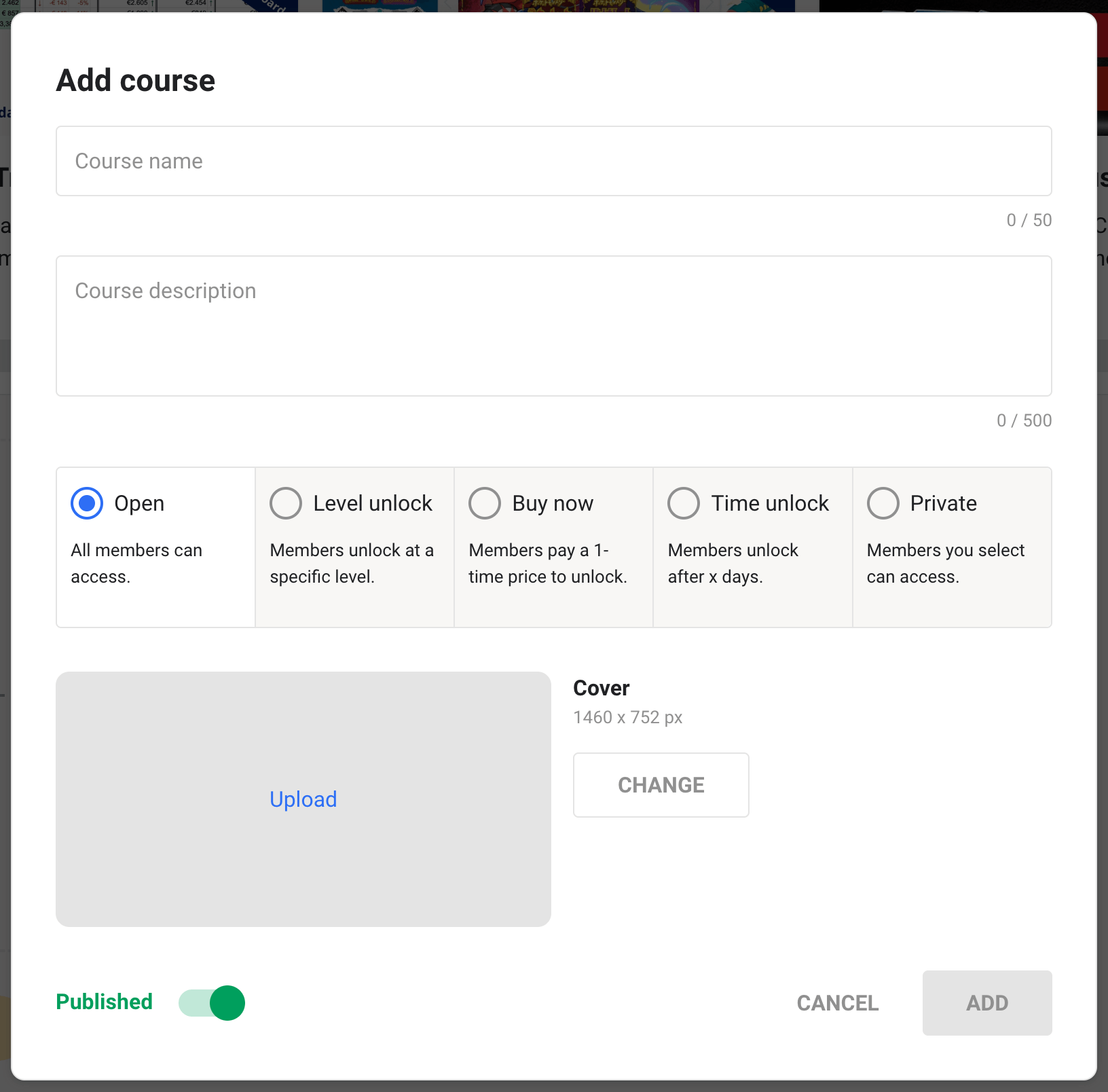Click the green Published label
The width and height of the screenshot is (1108, 1092).
point(105,1002)
